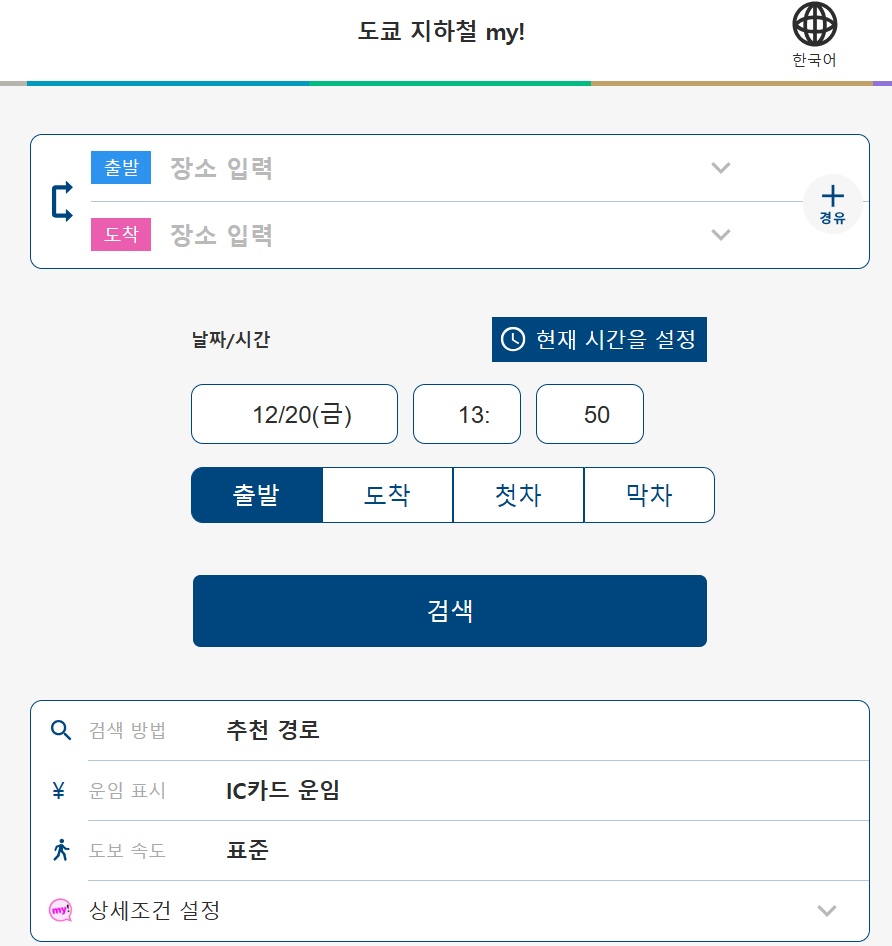Swap departure and arrival stations
Screen dimensions: 892x946
tap(61, 201)
